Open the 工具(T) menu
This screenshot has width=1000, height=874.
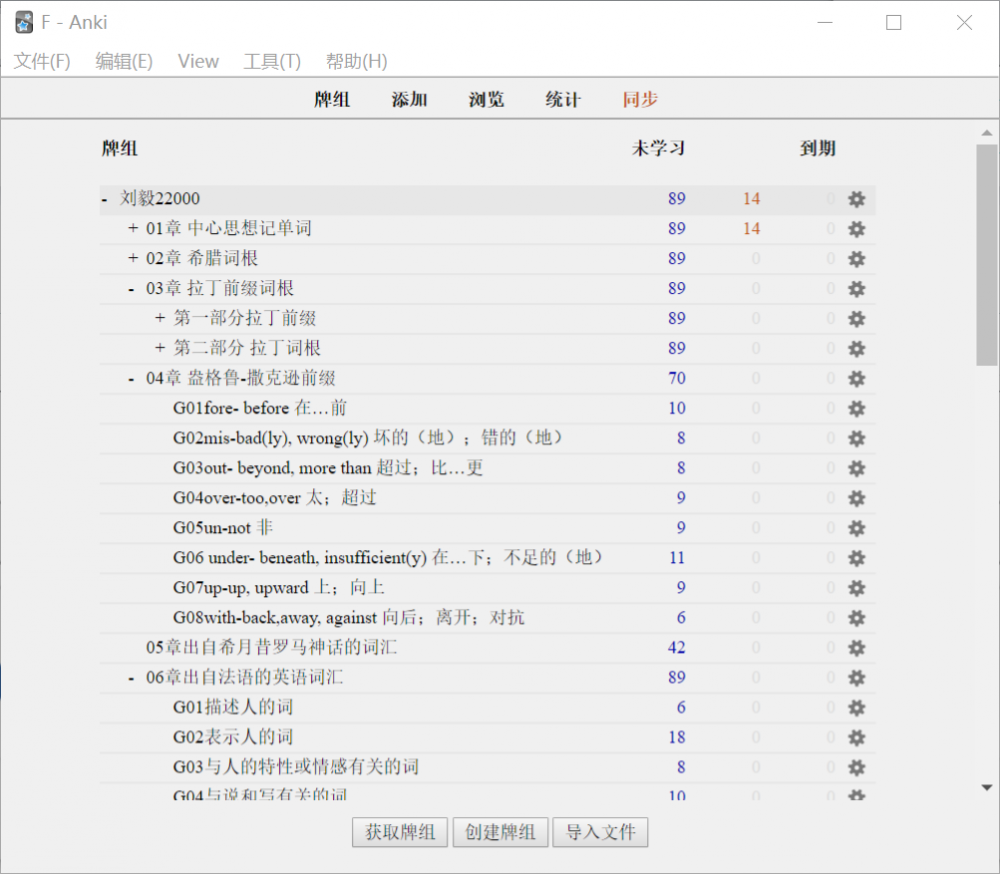(x=272, y=61)
